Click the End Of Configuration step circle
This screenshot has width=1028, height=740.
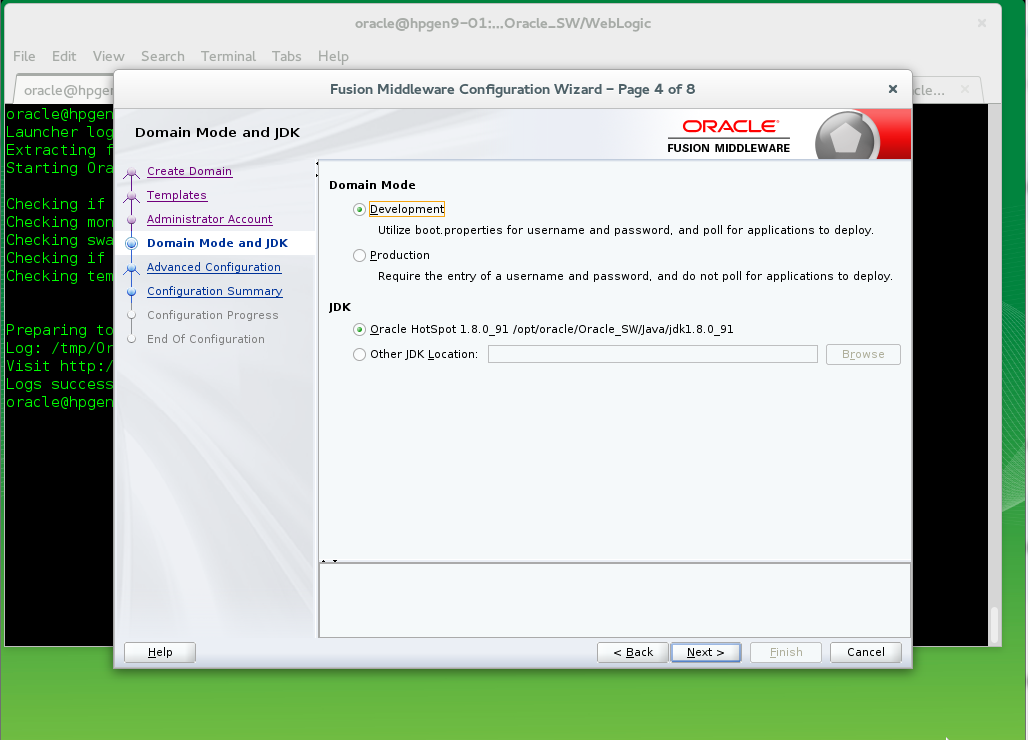[x=131, y=339]
